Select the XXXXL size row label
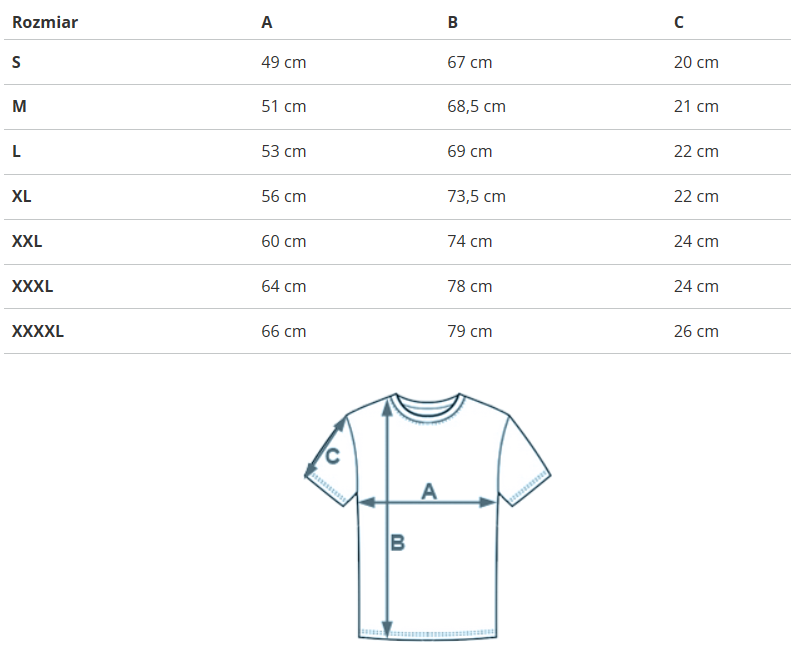Viewport: 791px width, 655px height. coord(38,331)
